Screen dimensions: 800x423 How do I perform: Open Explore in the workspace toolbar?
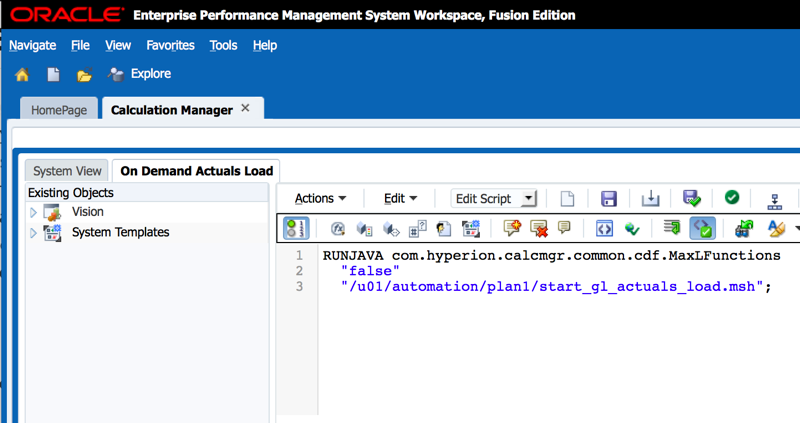coord(139,74)
